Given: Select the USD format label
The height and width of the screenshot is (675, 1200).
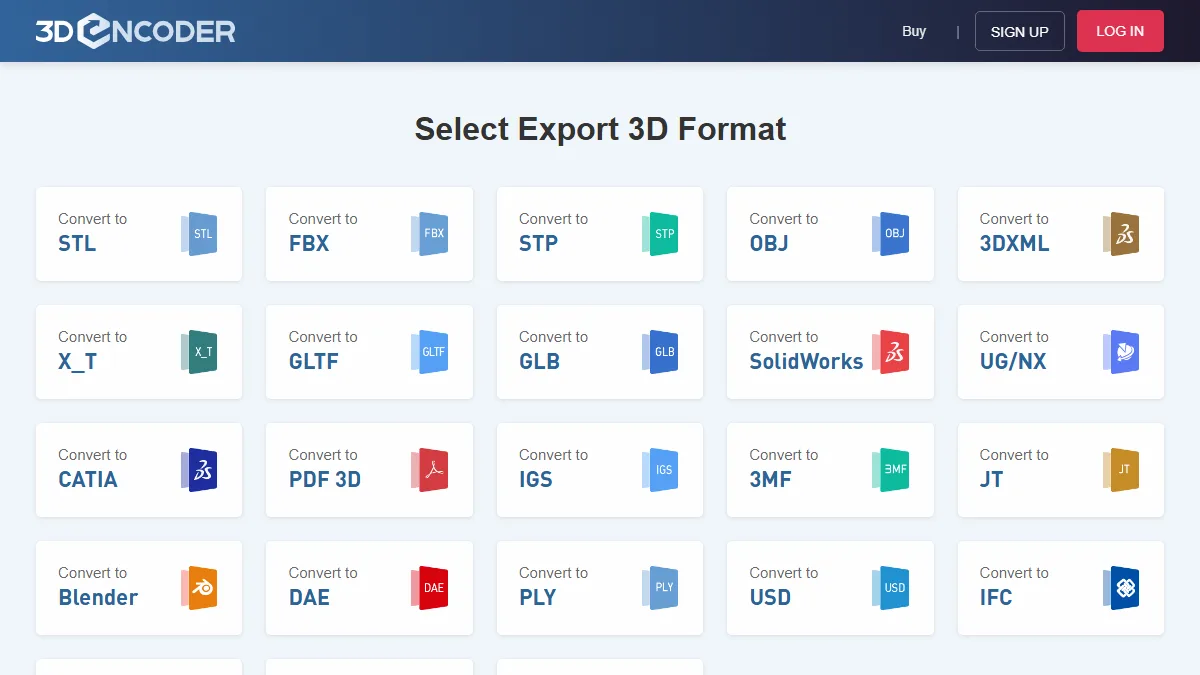Looking at the screenshot, I should tap(770, 597).
